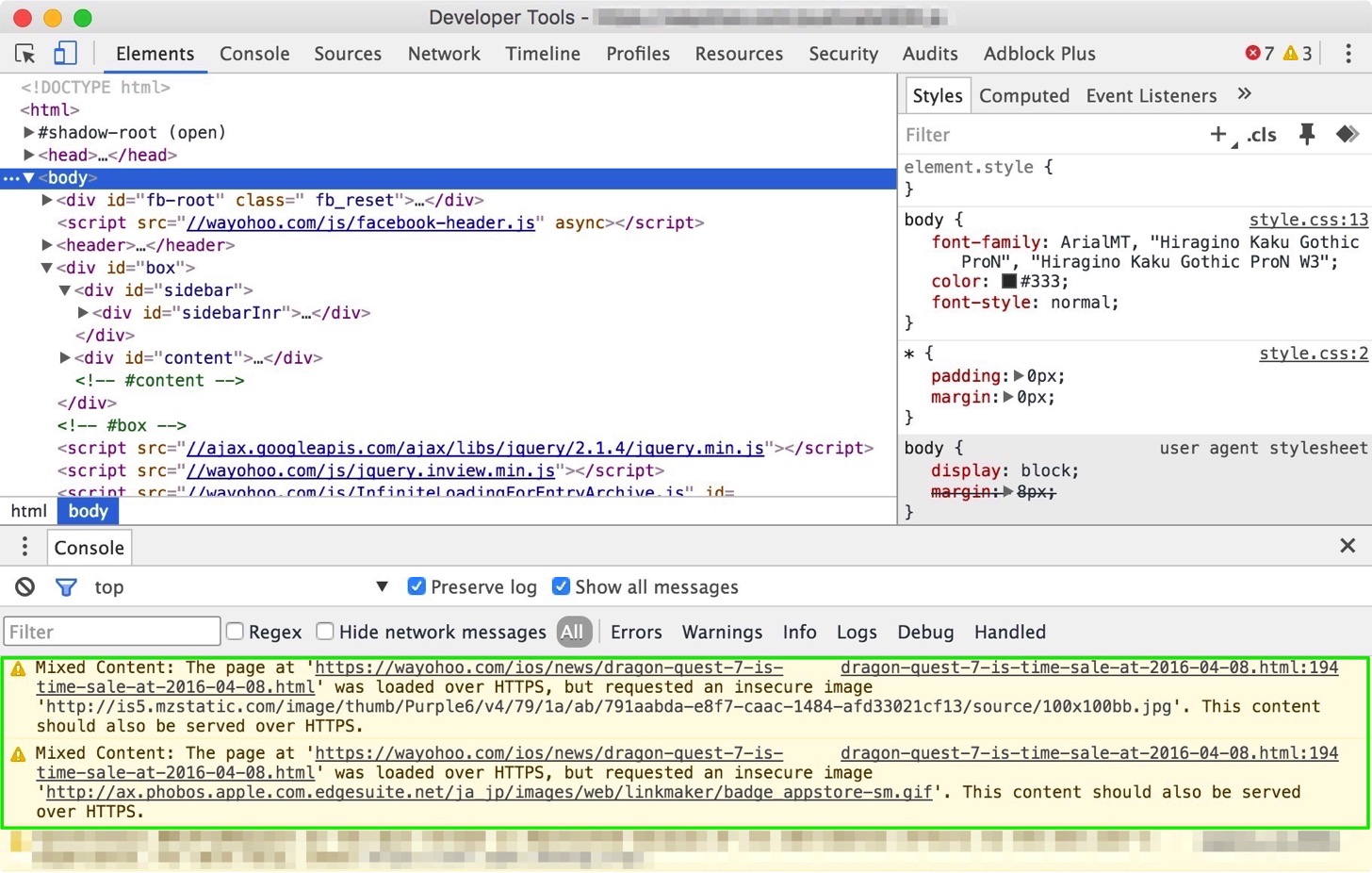Click second Mixed Content warning triangle icon
Screen dimensions: 1372x873
[18, 754]
